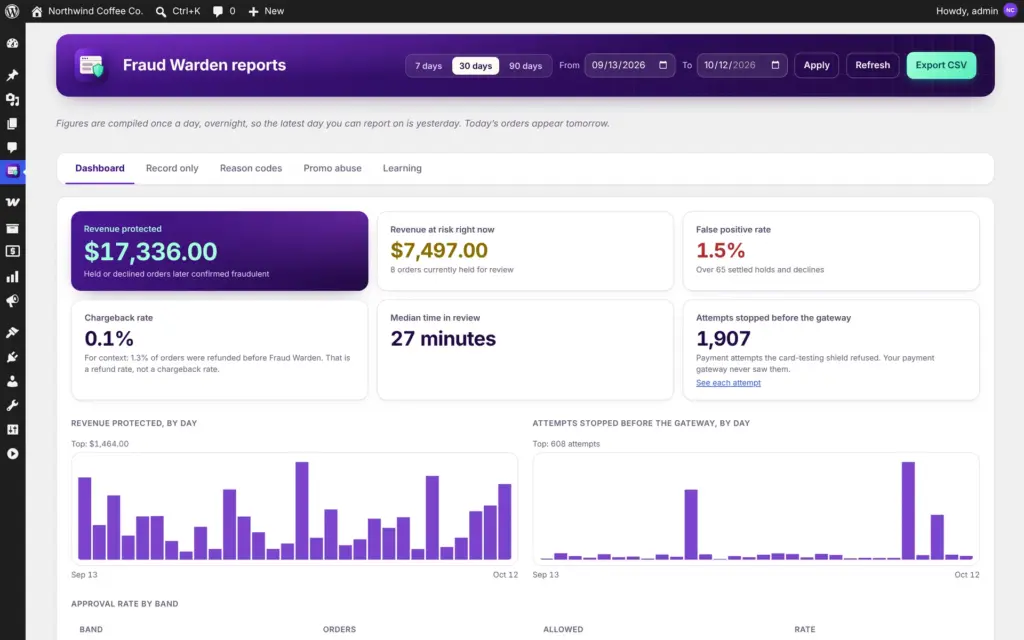Click the BAND column header
The height and width of the screenshot is (640, 1024).
pos(91,630)
